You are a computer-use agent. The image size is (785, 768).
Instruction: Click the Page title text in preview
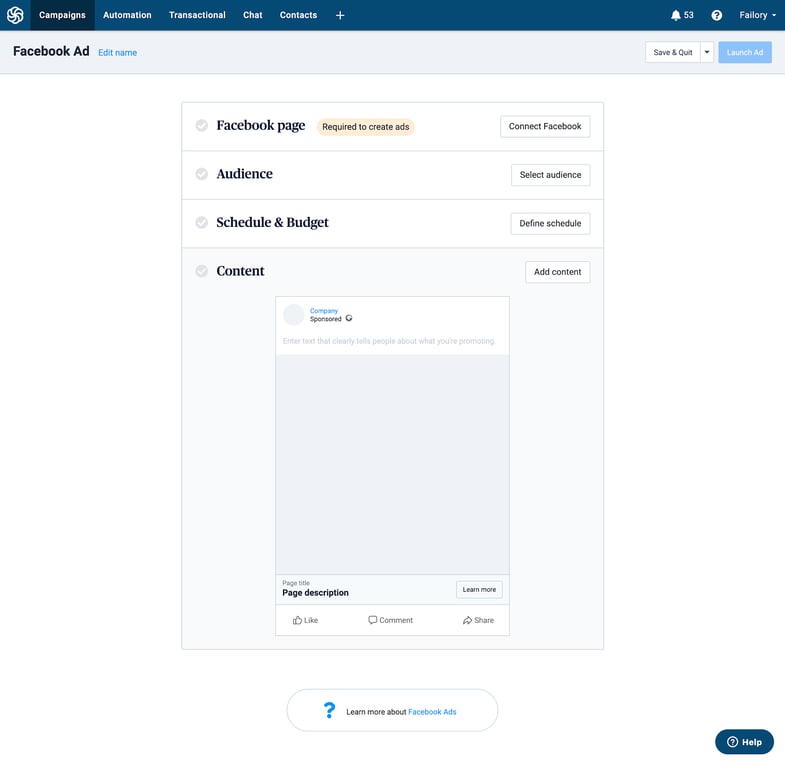point(296,583)
